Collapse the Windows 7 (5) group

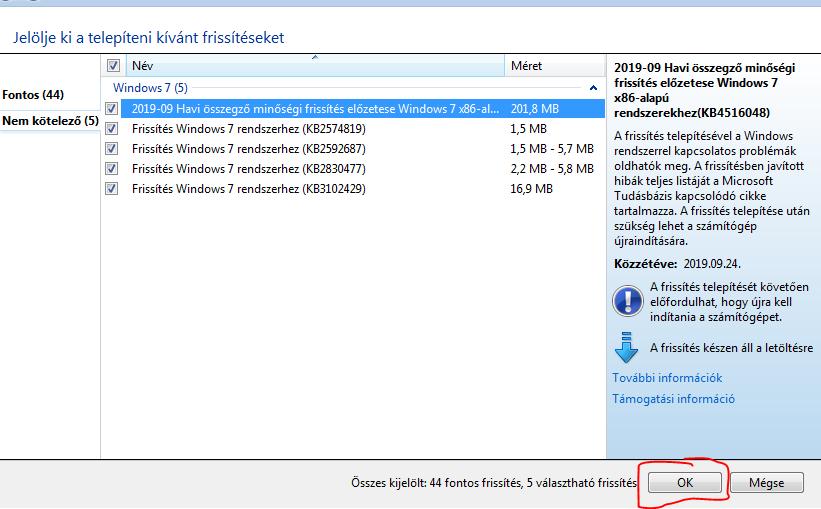tap(593, 88)
